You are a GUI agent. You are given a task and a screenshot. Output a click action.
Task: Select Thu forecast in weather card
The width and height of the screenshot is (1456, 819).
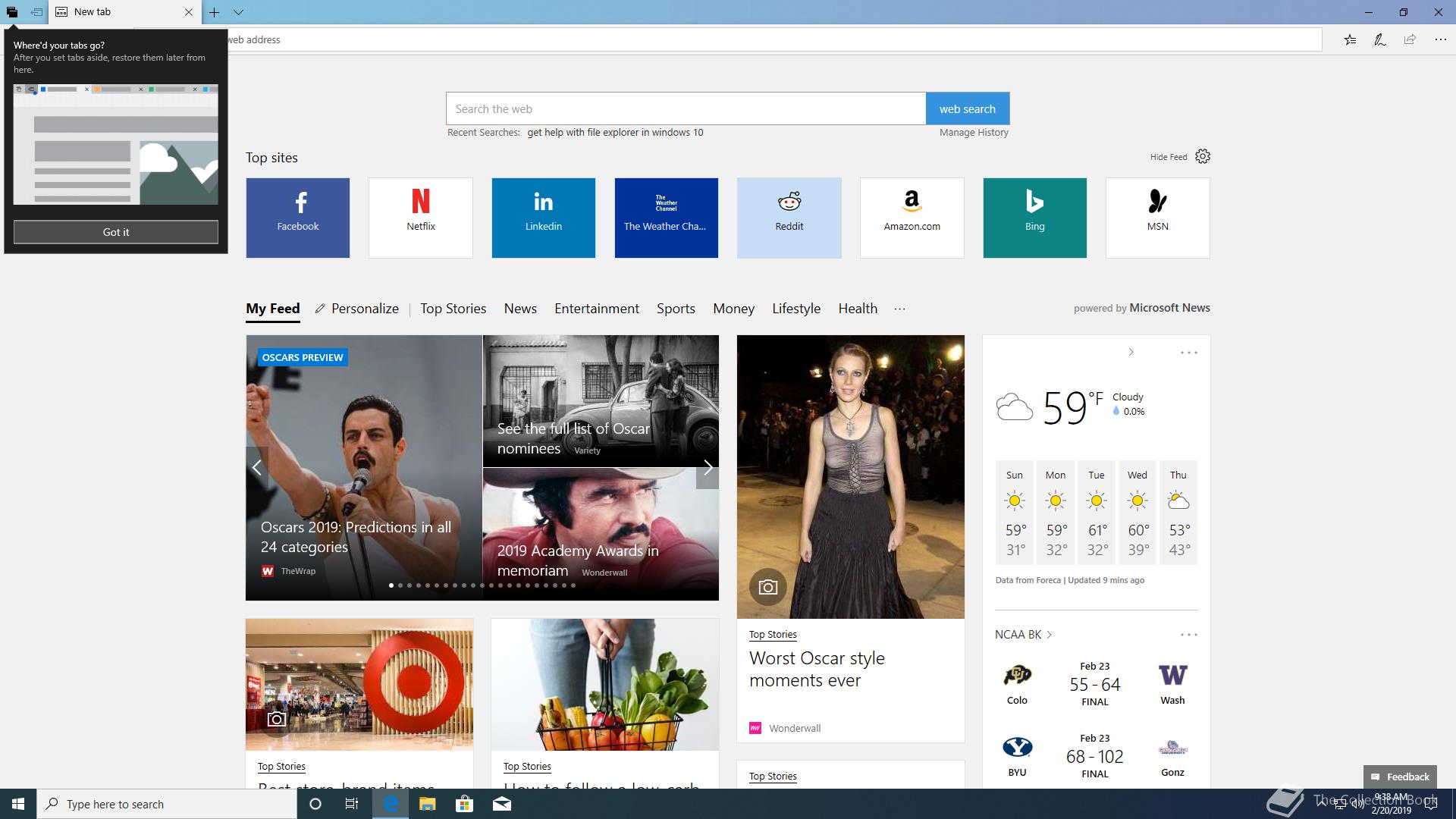1178,513
